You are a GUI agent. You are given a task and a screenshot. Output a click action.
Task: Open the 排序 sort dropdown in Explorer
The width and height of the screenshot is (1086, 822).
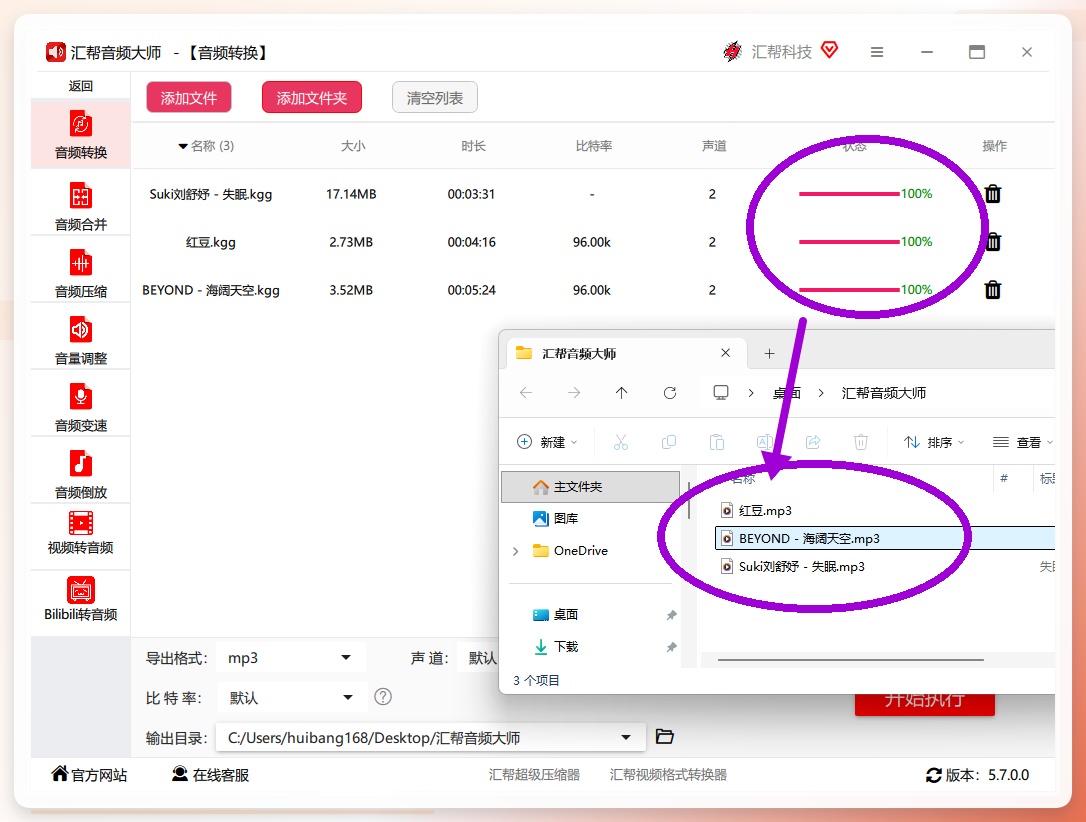point(934,442)
